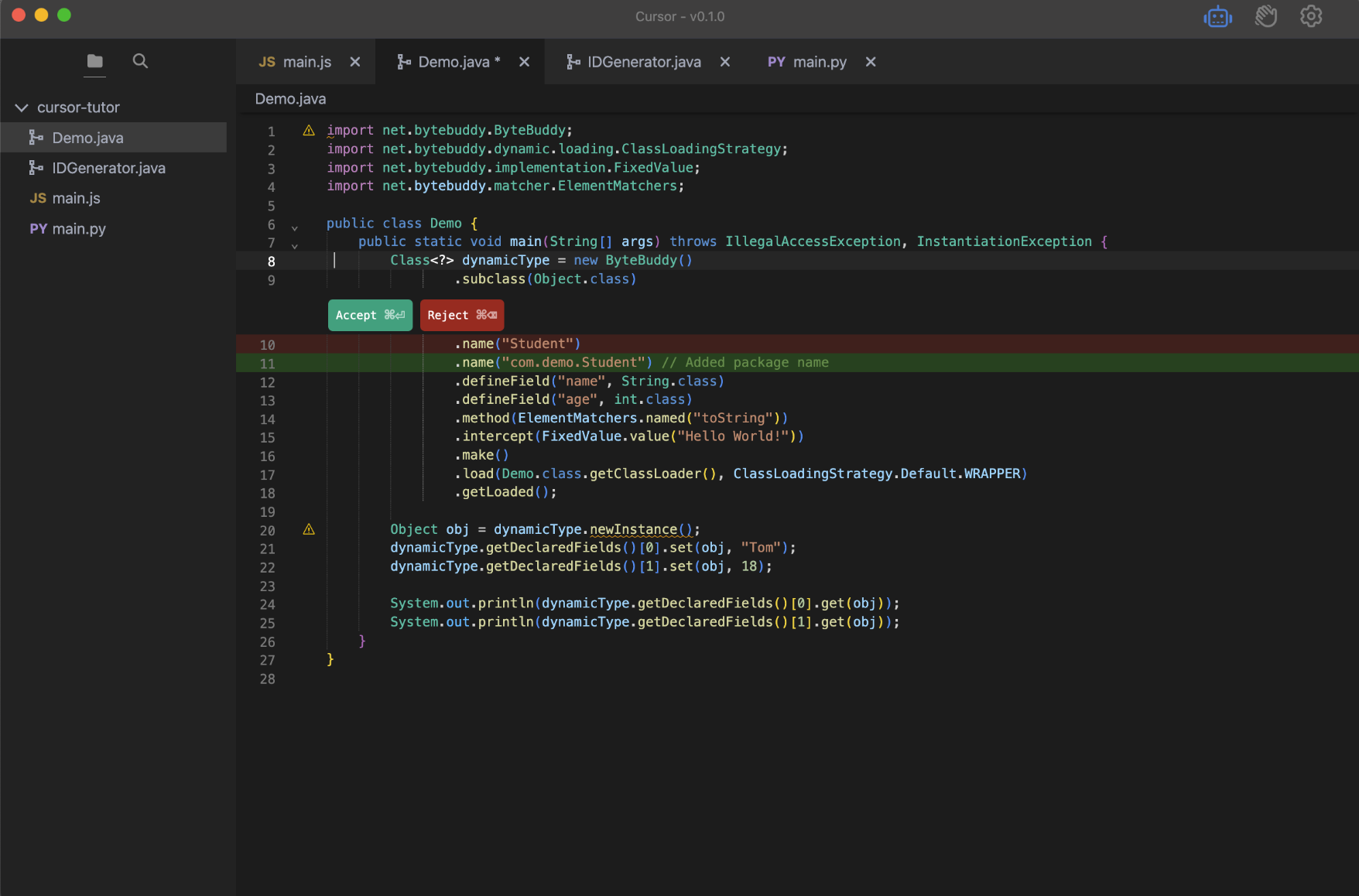
Task: Click the .defineField("age", int.class) line
Action: point(573,399)
